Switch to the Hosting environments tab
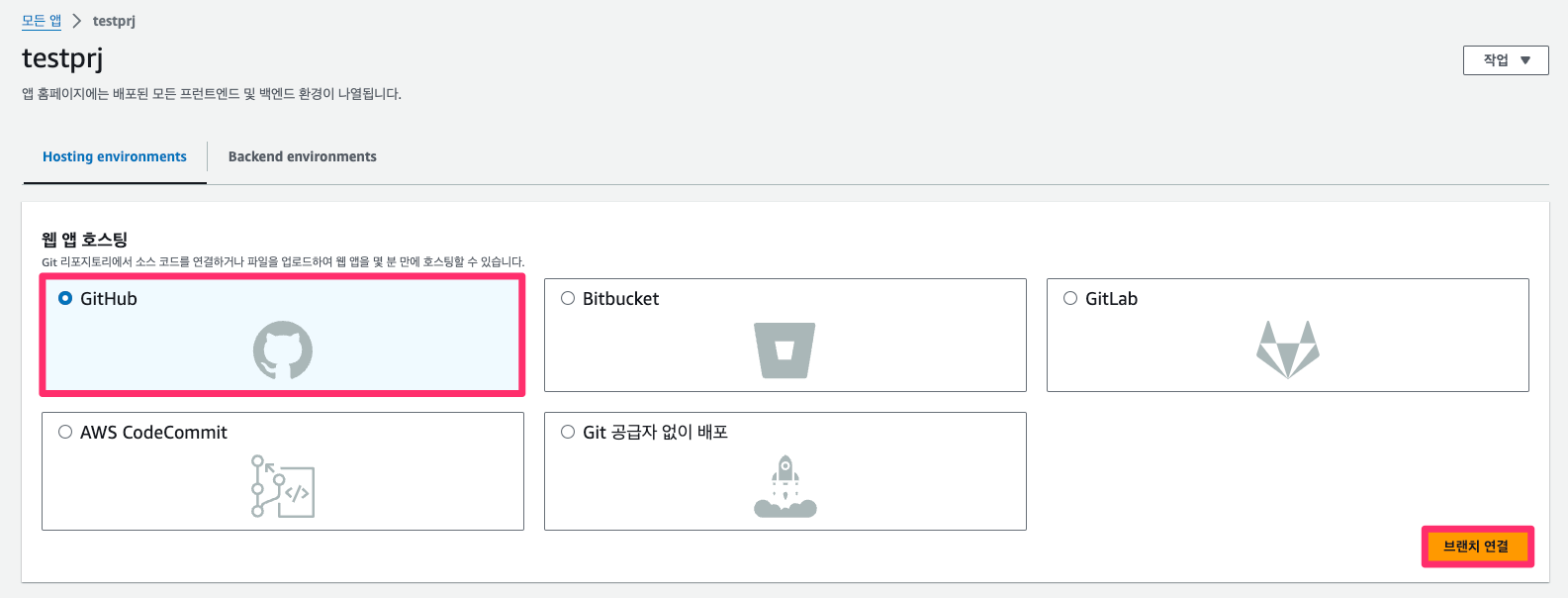This screenshot has height=598, width=1568. click(115, 156)
